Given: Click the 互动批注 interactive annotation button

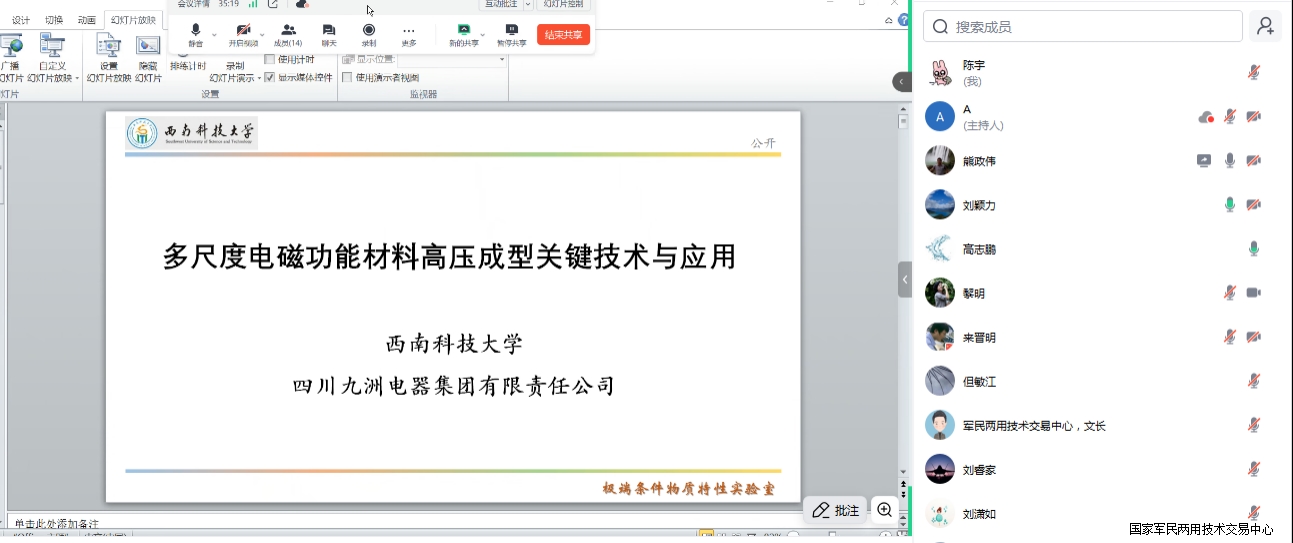Looking at the screenshot, I should coord(501,4).
